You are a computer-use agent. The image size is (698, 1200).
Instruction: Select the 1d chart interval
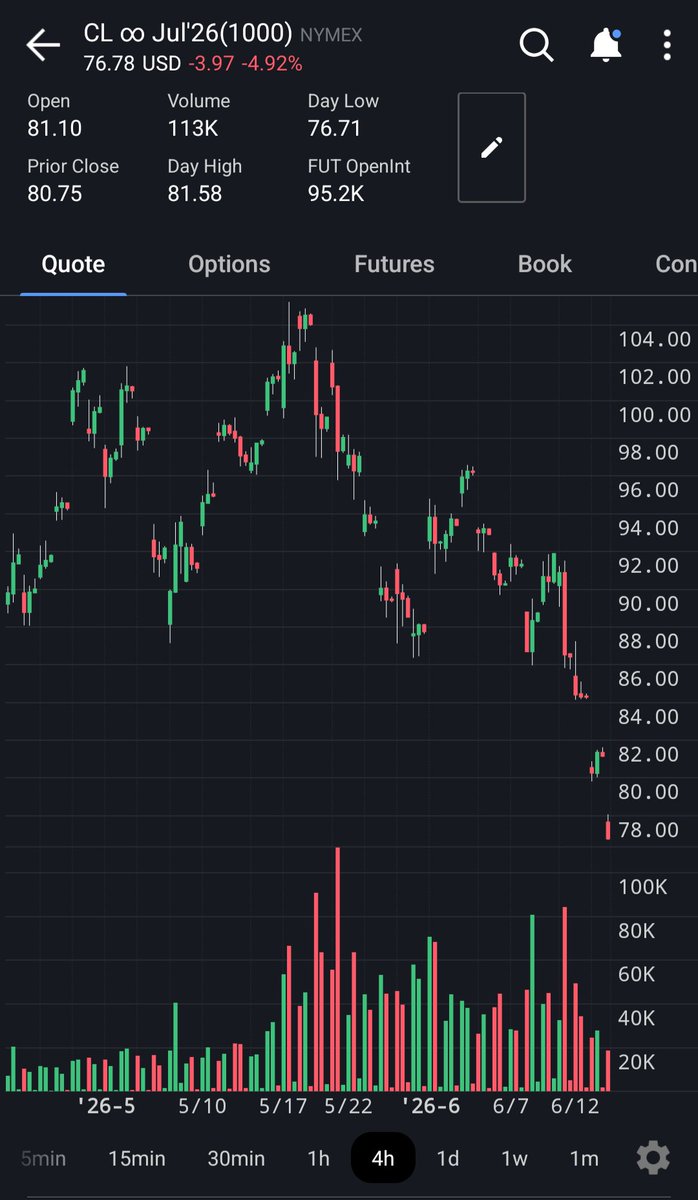coord(448,1158)
